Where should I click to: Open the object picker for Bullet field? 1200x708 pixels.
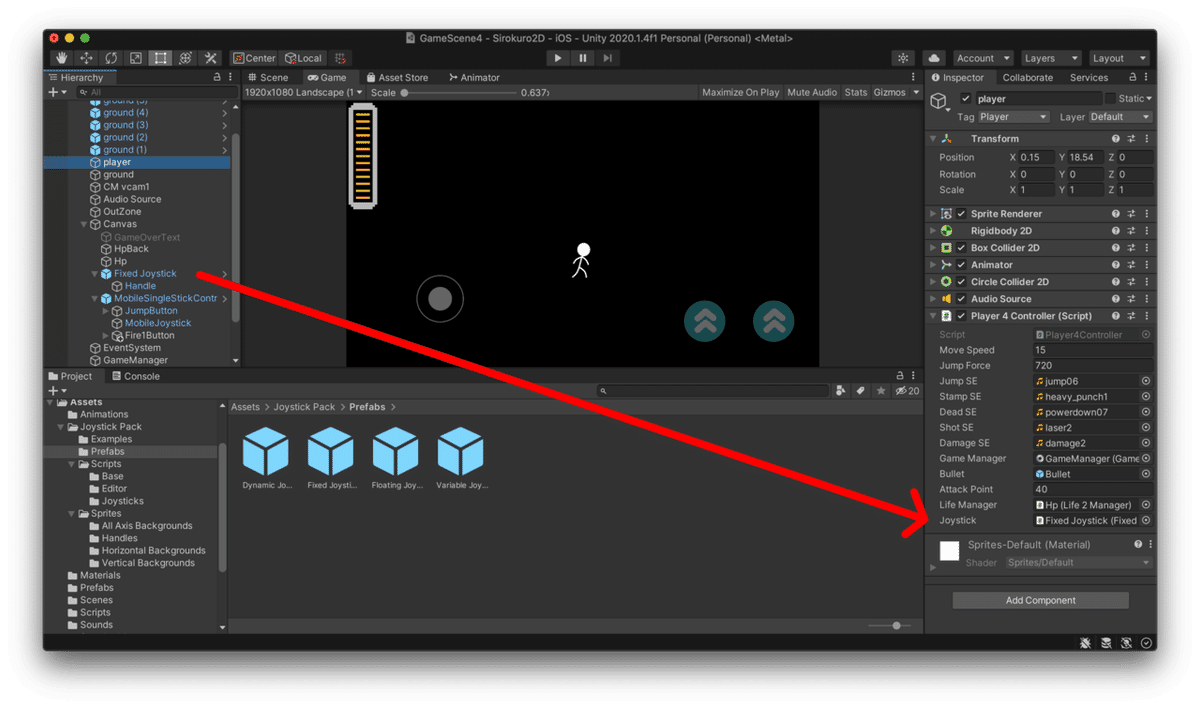coord(1146,474)
